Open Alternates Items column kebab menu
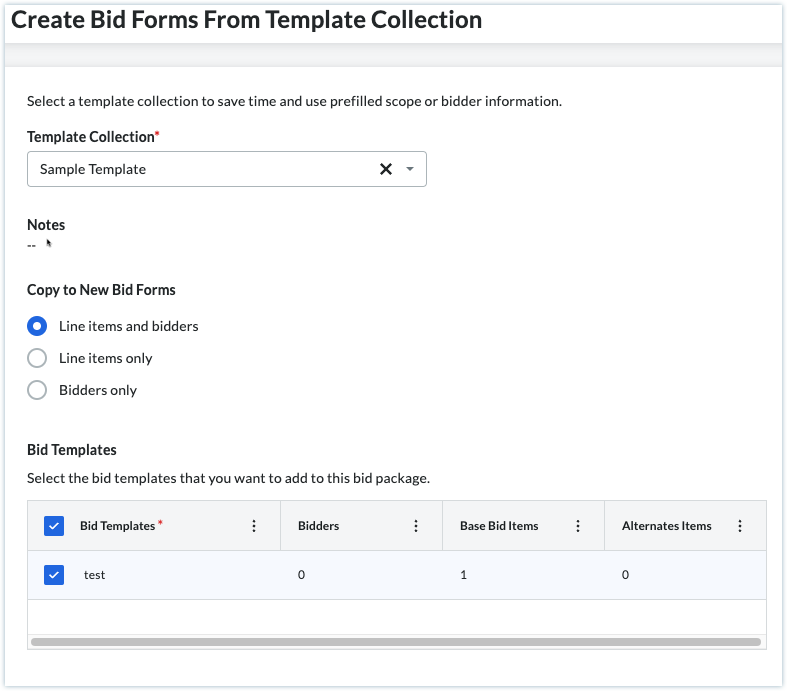This screenshot has height=691, width=787. click(740, 526)
